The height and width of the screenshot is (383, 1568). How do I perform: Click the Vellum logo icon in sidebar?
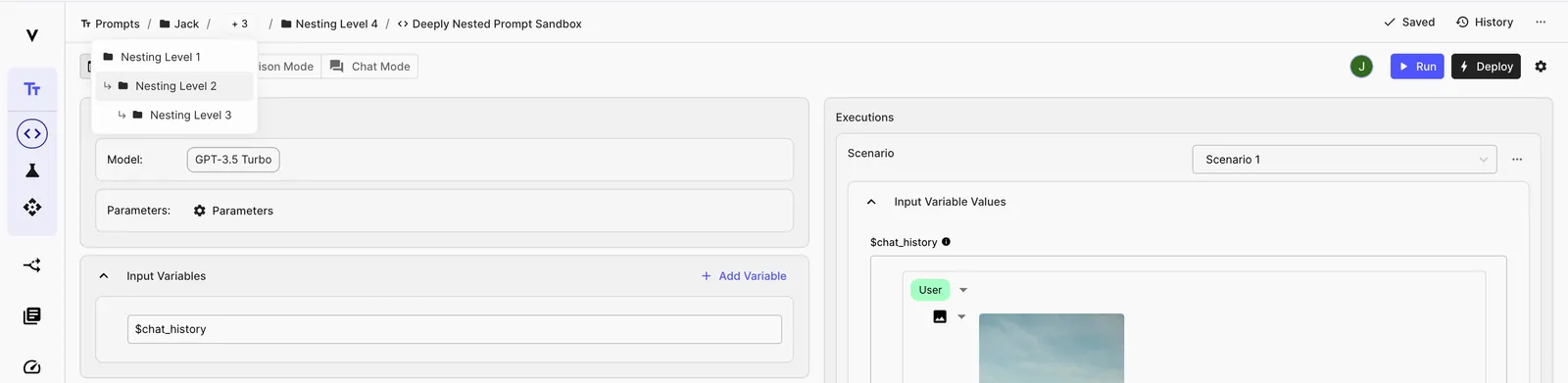[x=32, y=35]
